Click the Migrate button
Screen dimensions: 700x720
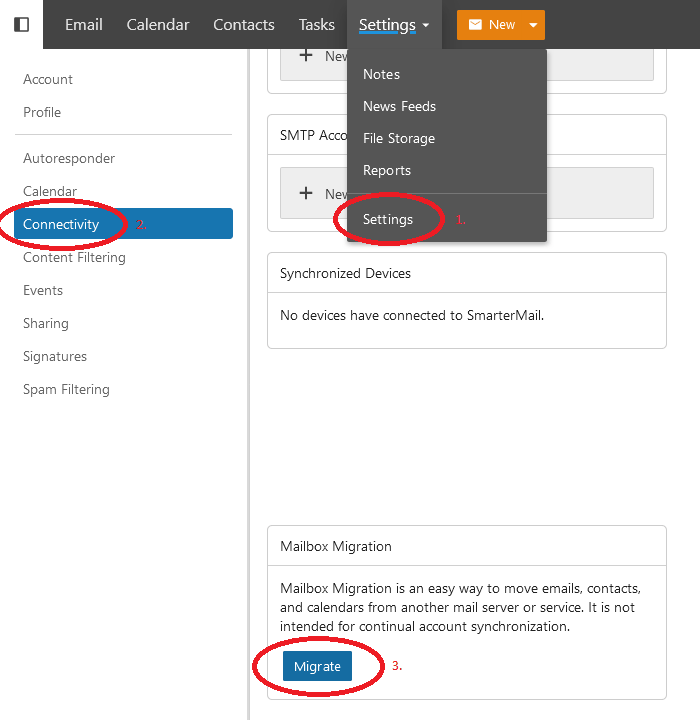pos(317,666)
